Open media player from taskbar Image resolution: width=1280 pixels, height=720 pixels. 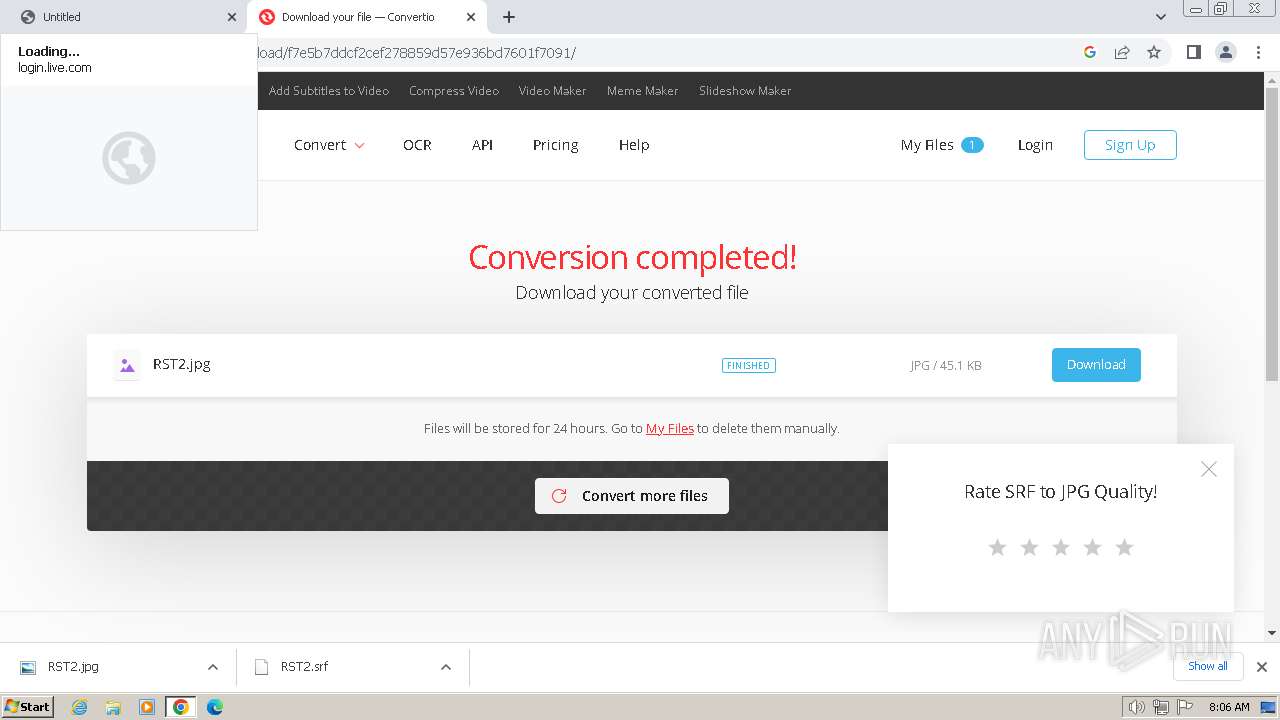tap(147, 707)
